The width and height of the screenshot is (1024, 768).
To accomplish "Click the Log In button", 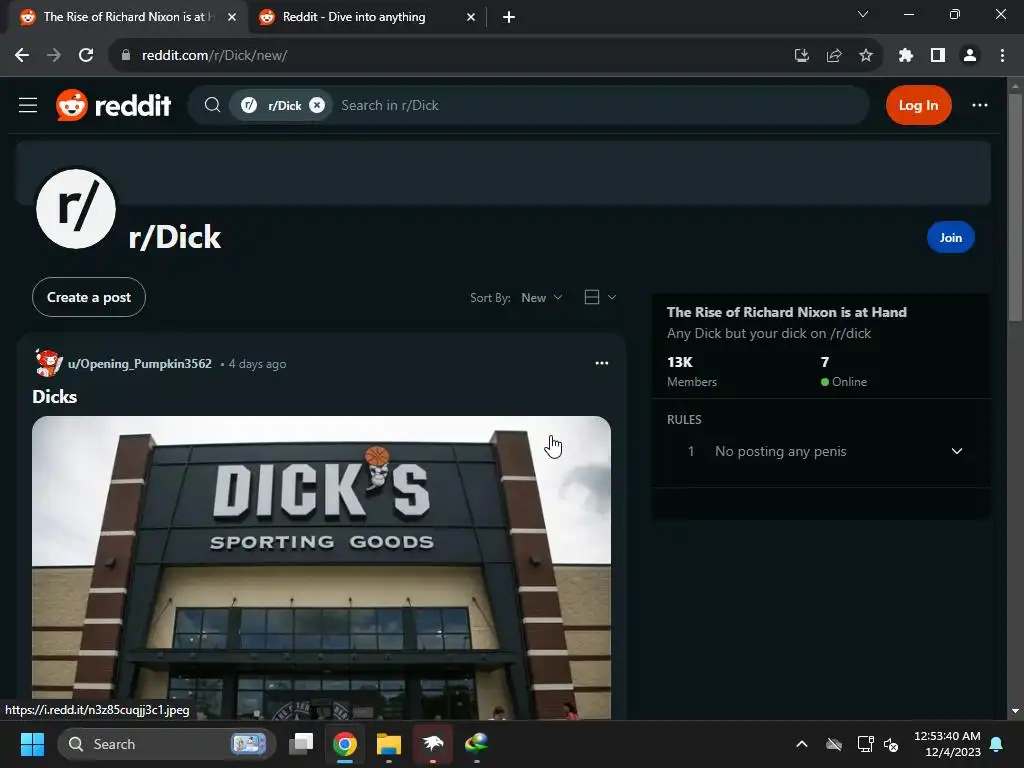I will tap(918, 105).
